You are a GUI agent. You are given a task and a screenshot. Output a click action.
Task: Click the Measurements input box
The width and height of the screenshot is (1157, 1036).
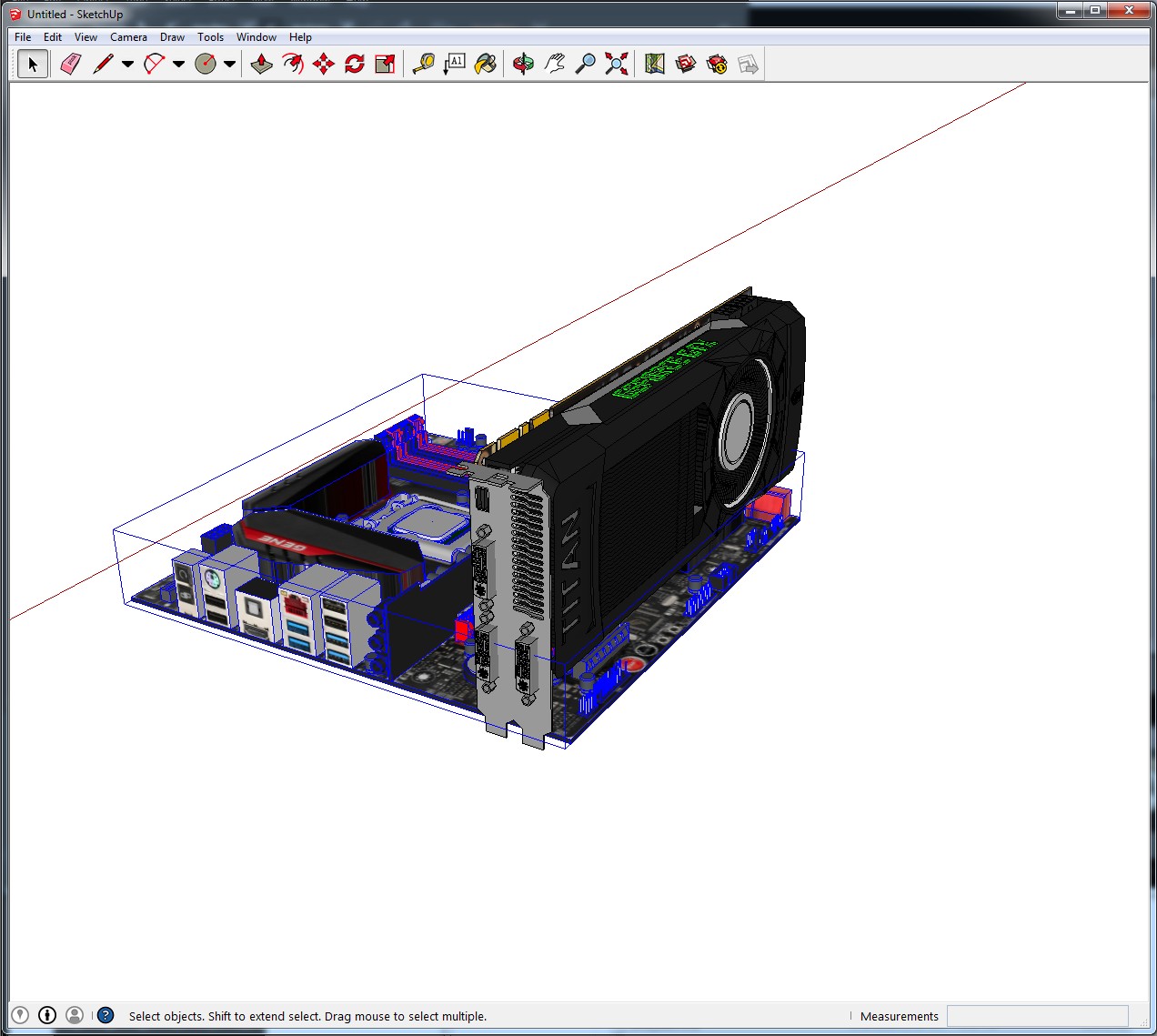[x=1037, y=1016]
